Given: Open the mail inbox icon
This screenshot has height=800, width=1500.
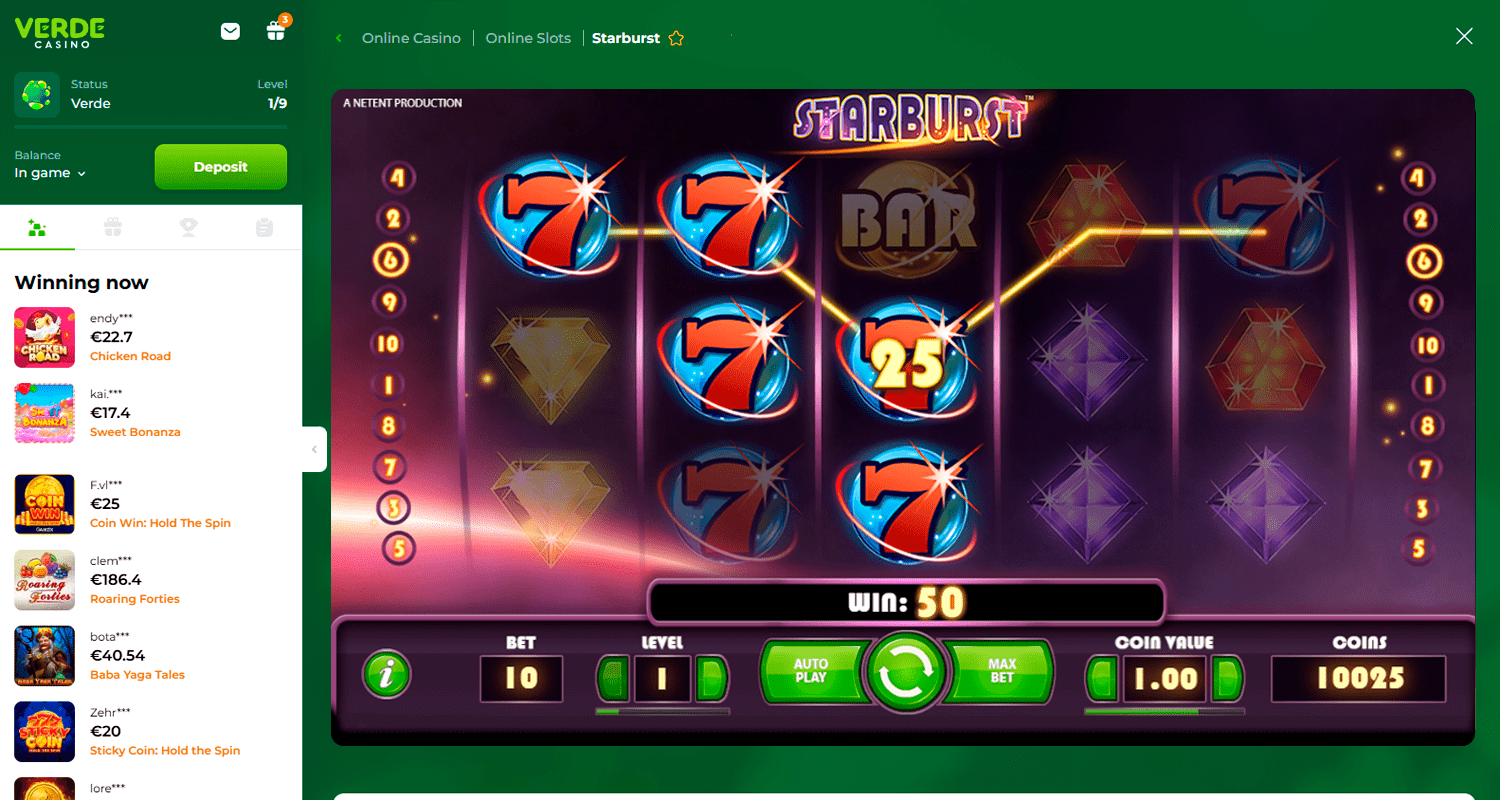Looking at the screenshot, I should [x=230, y=31].
